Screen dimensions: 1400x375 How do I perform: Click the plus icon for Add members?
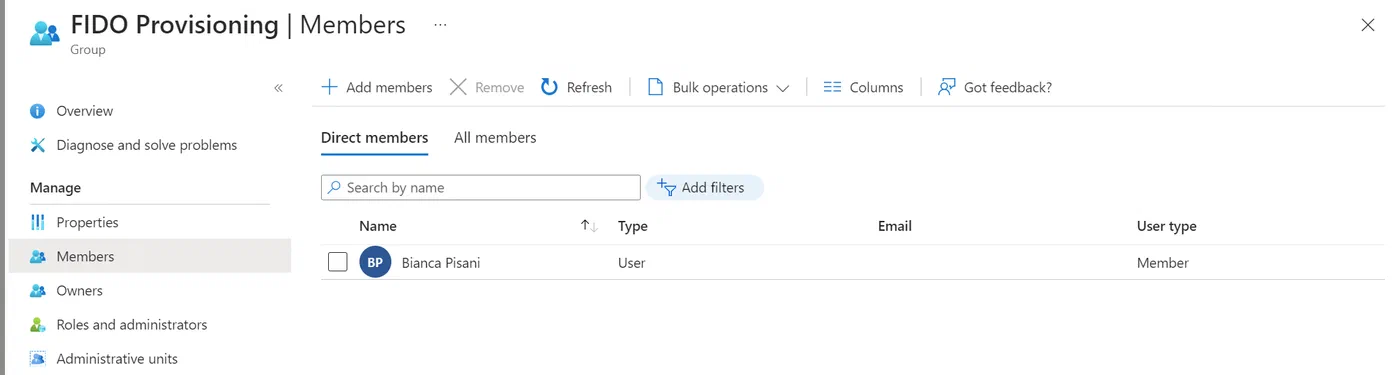pos(329,87)
